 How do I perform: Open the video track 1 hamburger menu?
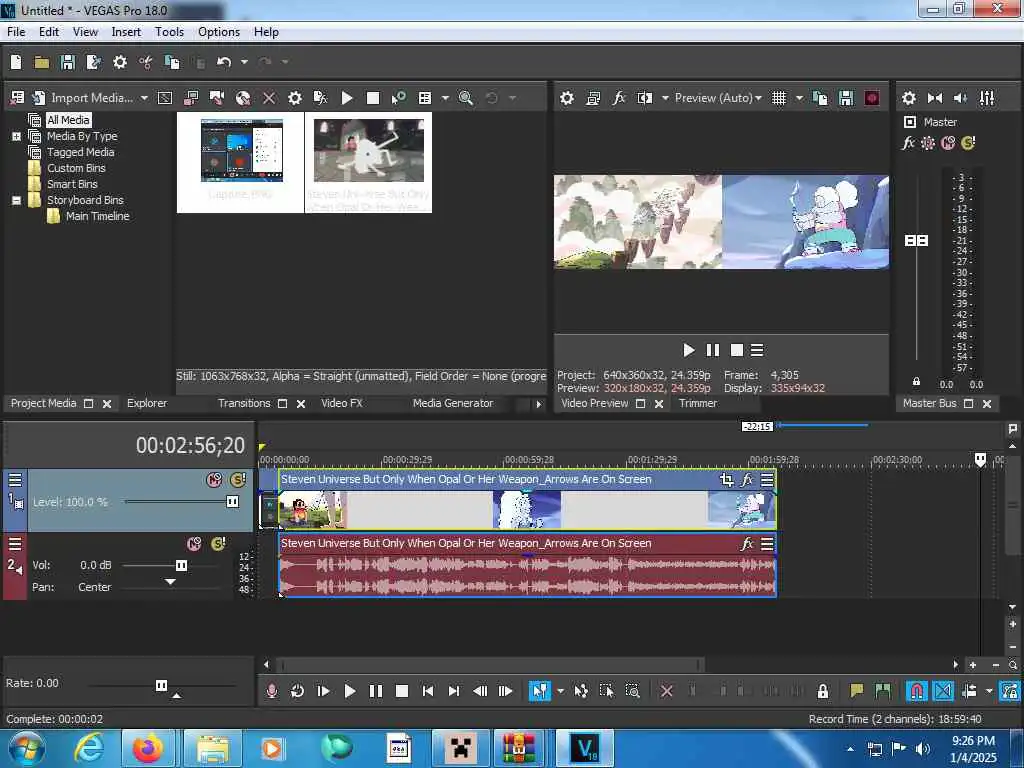coord(15,480)
